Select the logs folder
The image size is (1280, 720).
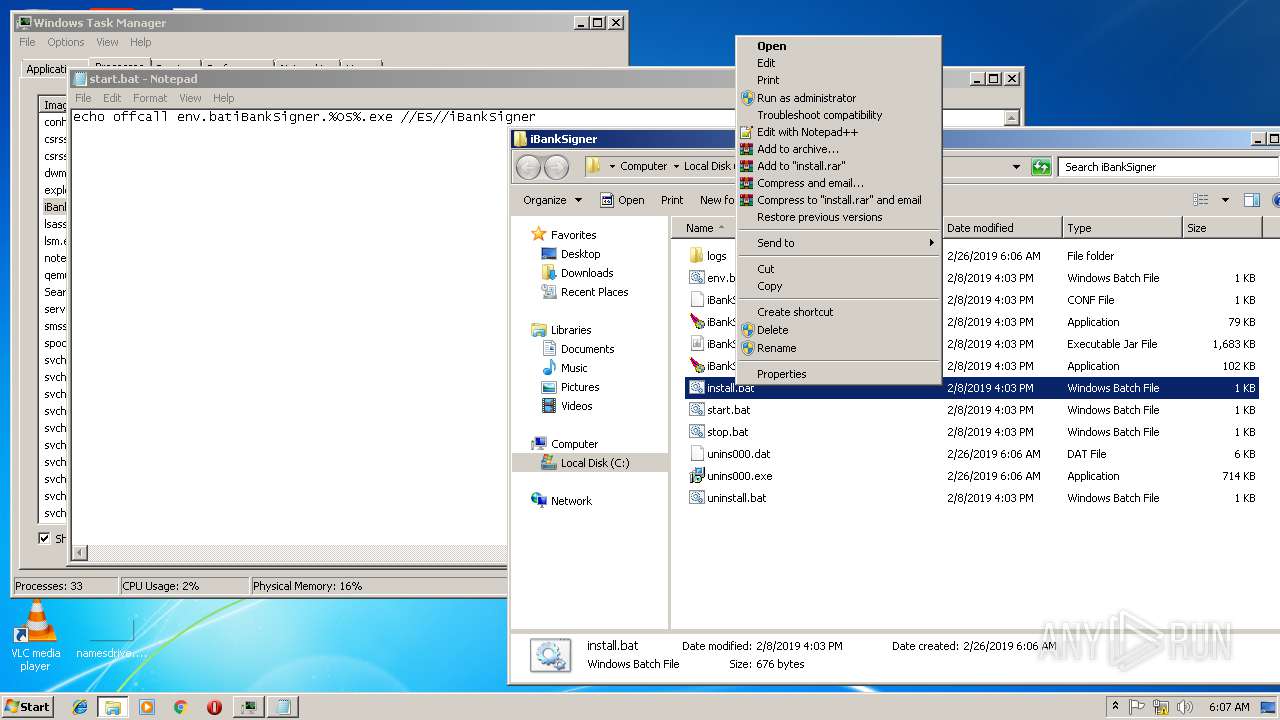pyautogui.click(x=717, y=256)
